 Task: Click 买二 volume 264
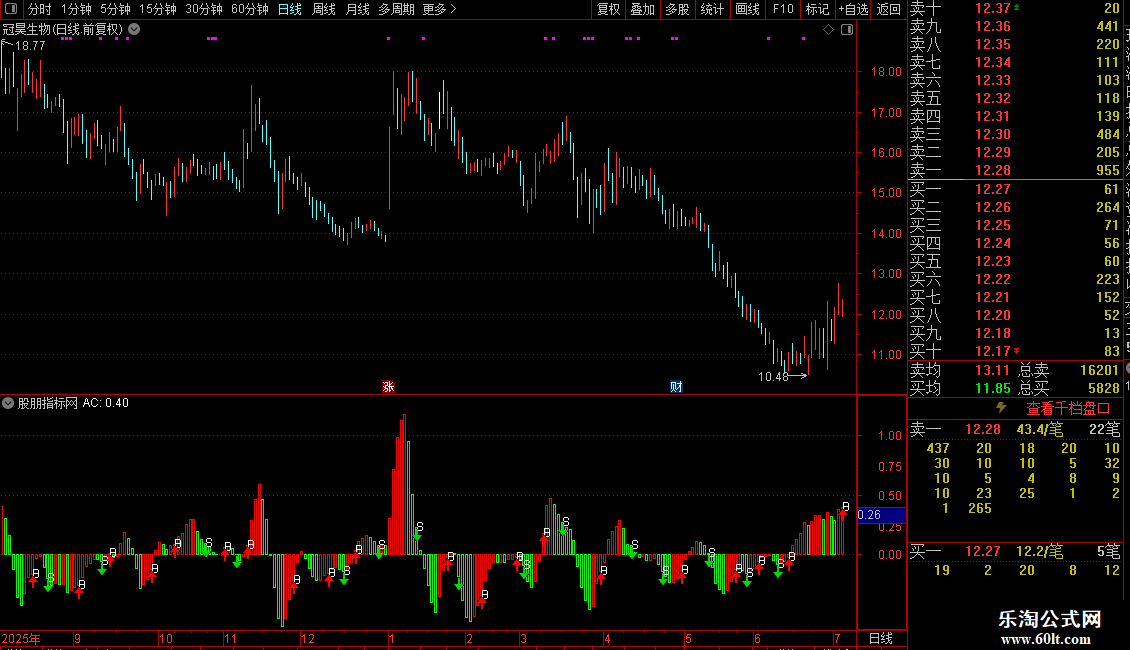pos(1108,208)
